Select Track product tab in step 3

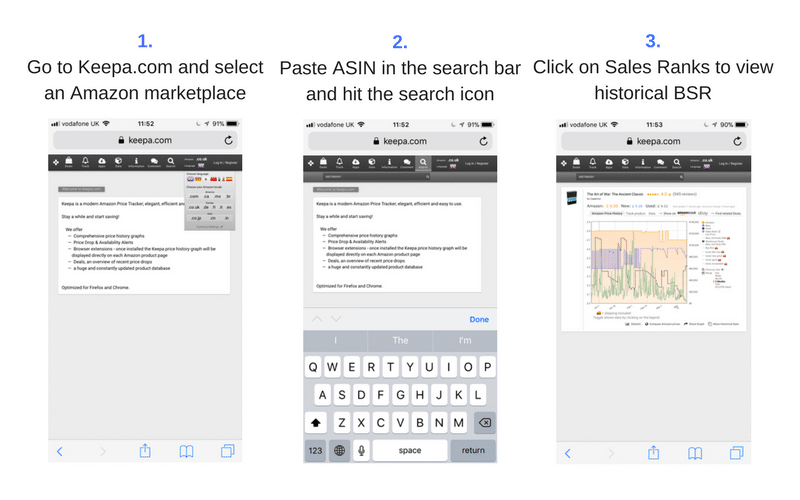(x=636, y=213)
